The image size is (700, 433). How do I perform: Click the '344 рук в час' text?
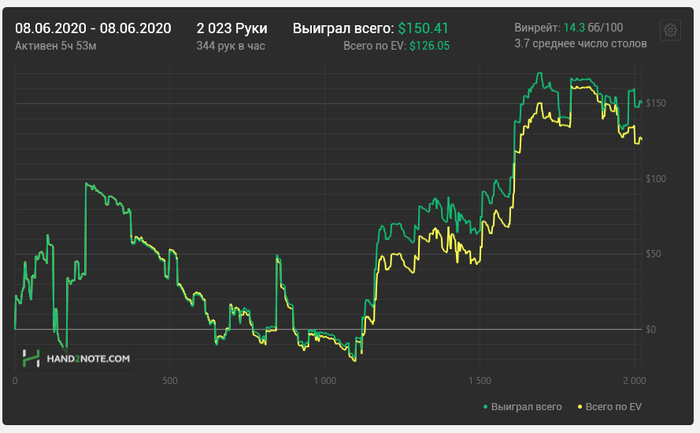pyautogui.click(x=231, y=46)
